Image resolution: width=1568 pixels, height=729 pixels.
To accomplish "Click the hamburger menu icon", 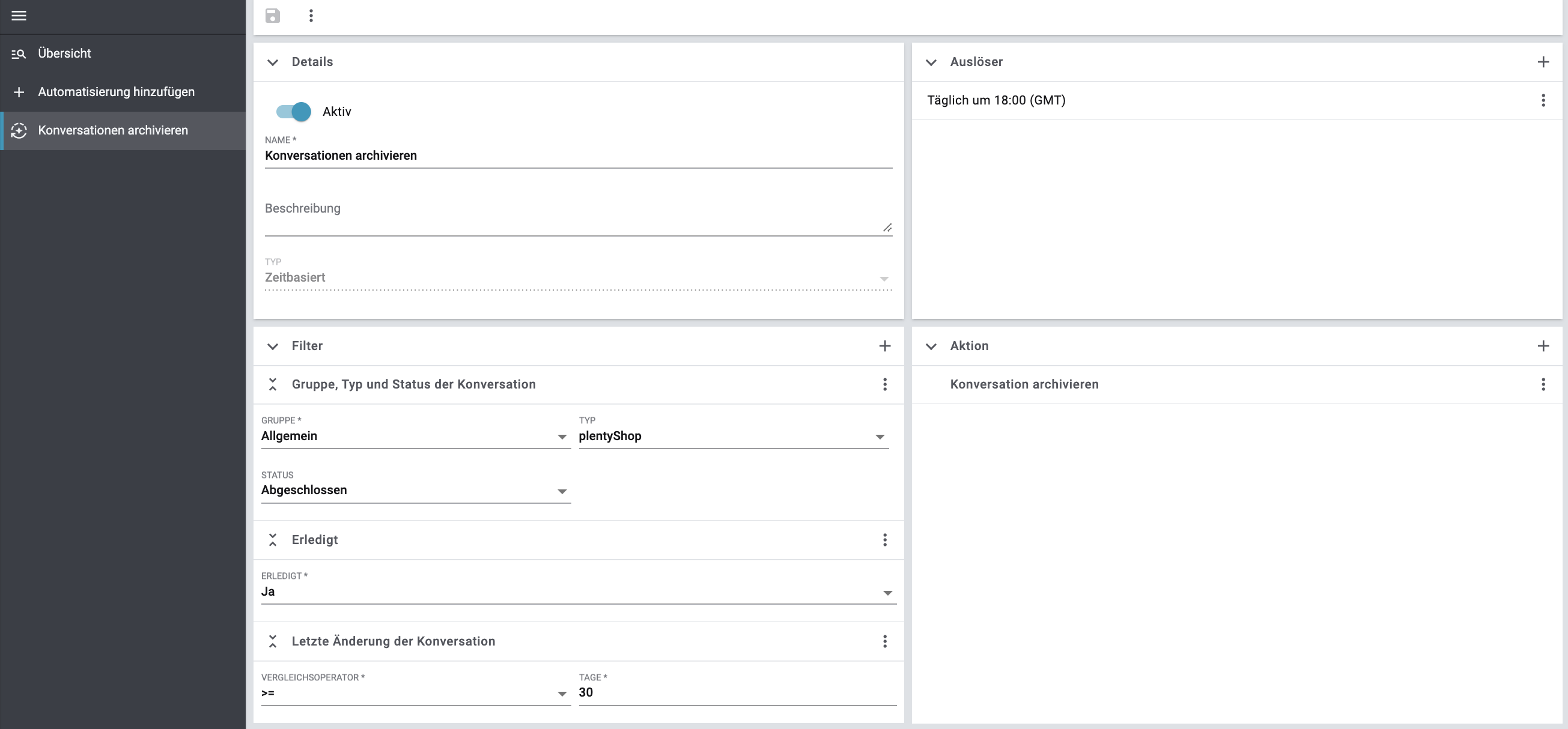I will (19, 16).
